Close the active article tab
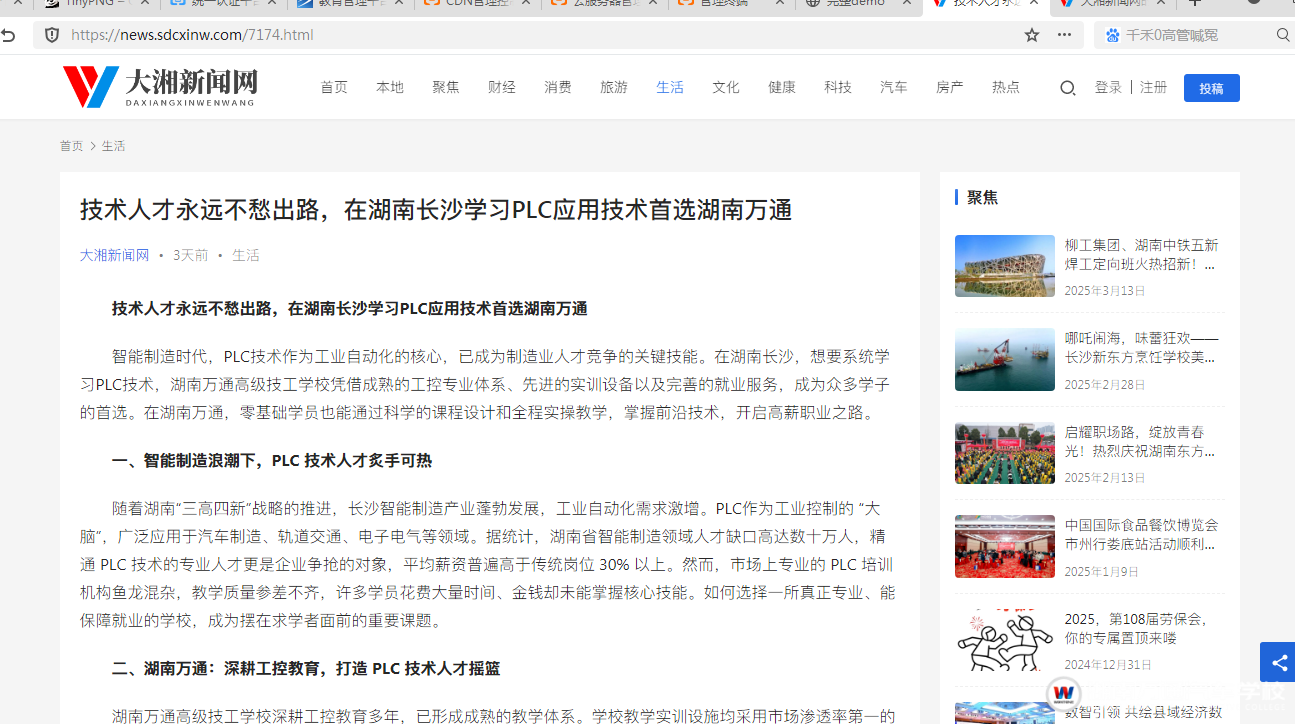1295x724 pixels. [x=1034, y=3]
